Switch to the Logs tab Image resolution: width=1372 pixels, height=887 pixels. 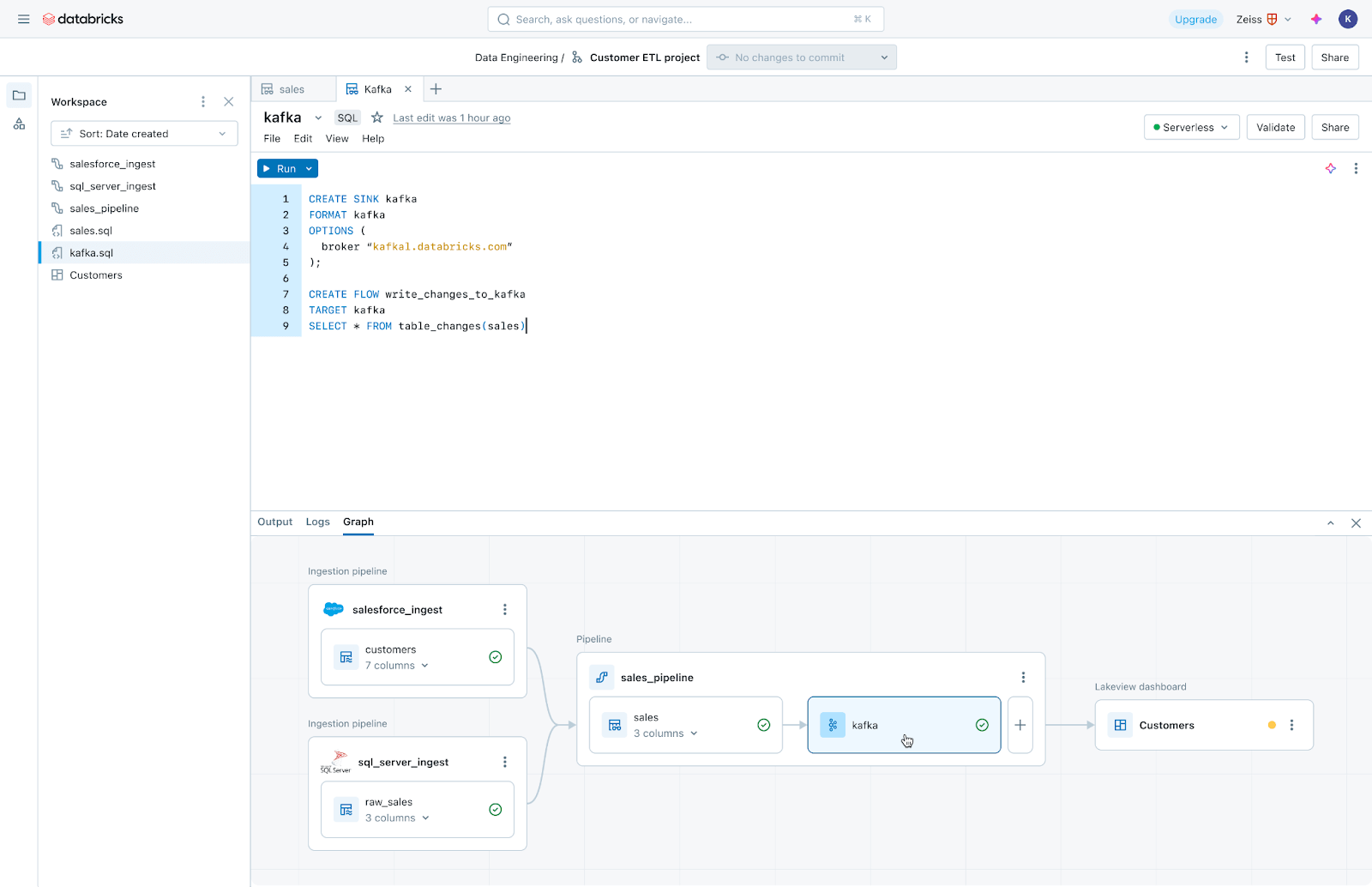pyautogui.click(x=317, y=522)
